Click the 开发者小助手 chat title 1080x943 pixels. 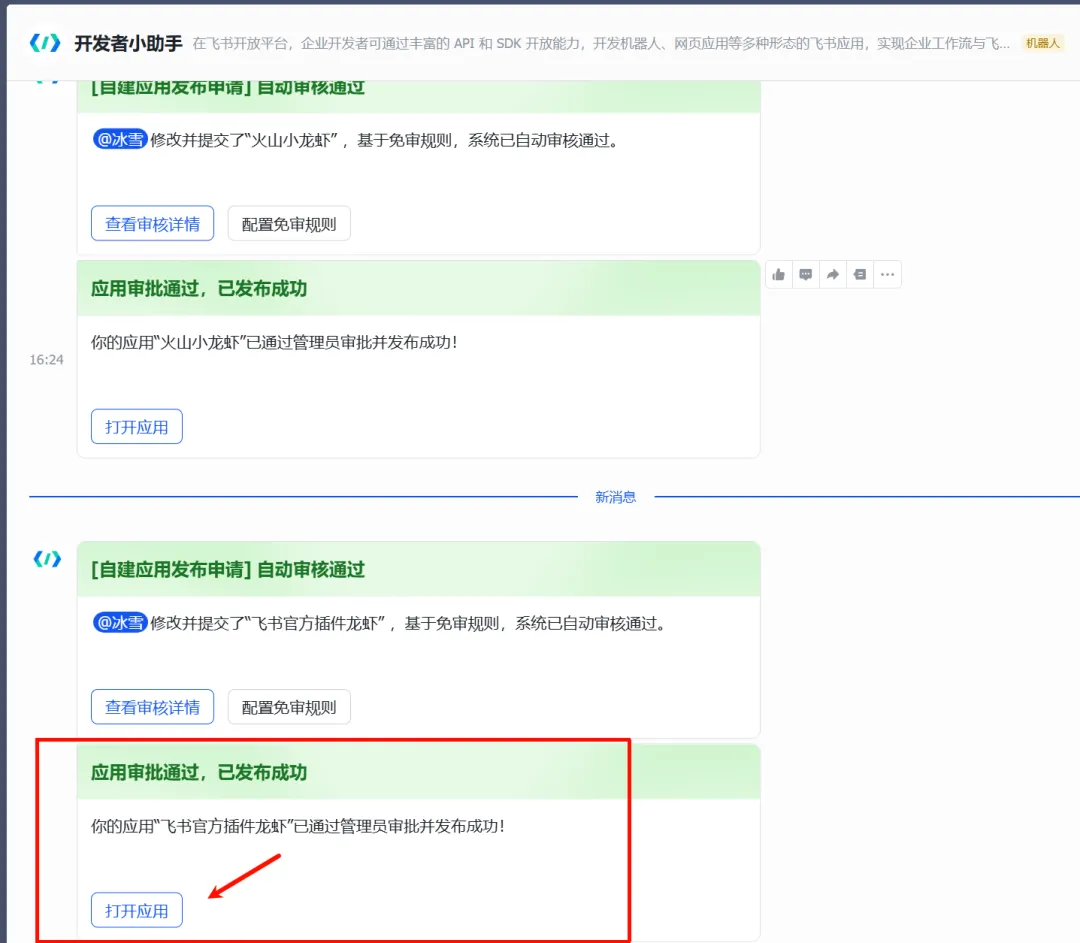(128, 43)
